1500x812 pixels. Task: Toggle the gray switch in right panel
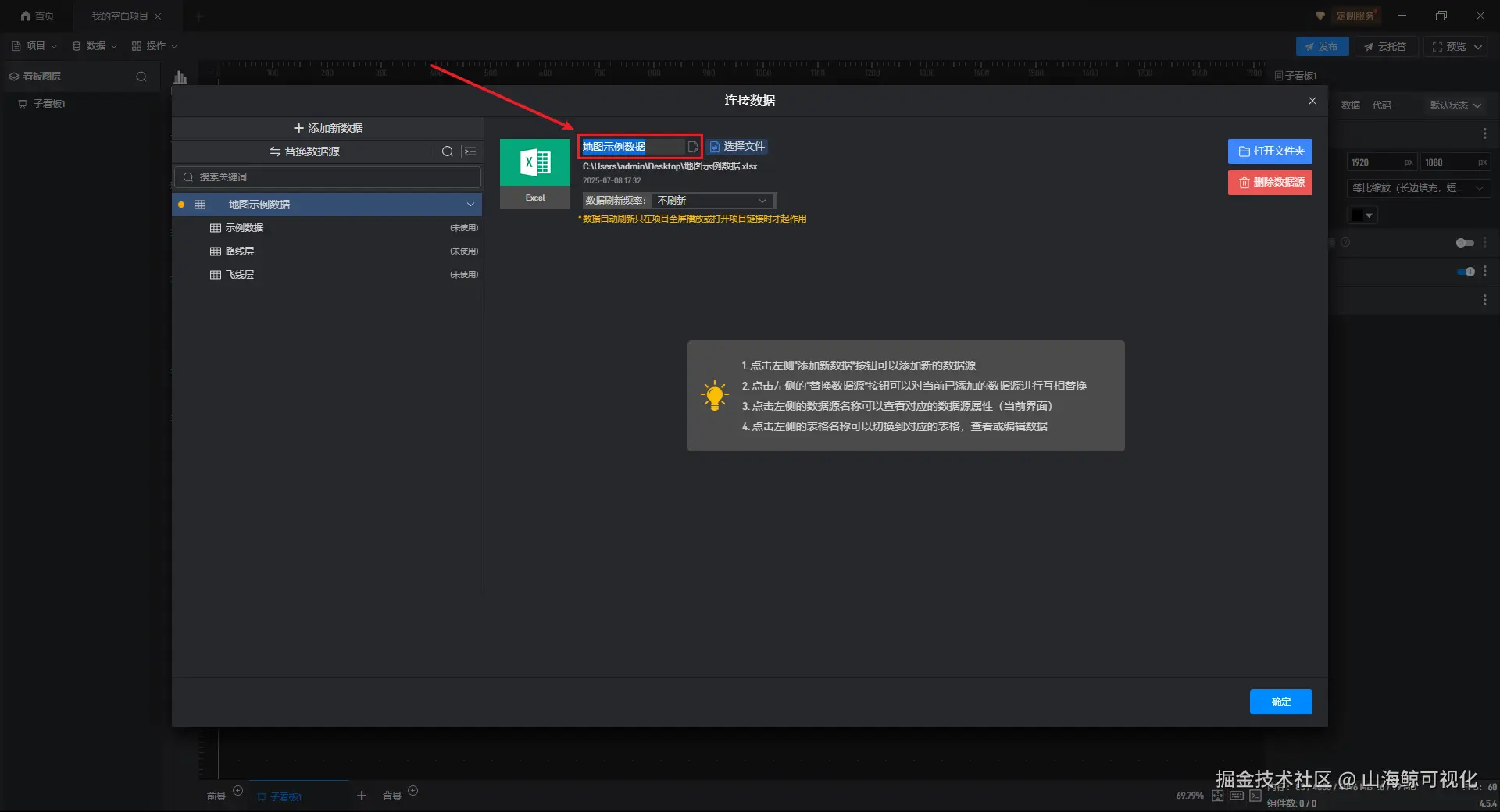tap(1466, 243)
